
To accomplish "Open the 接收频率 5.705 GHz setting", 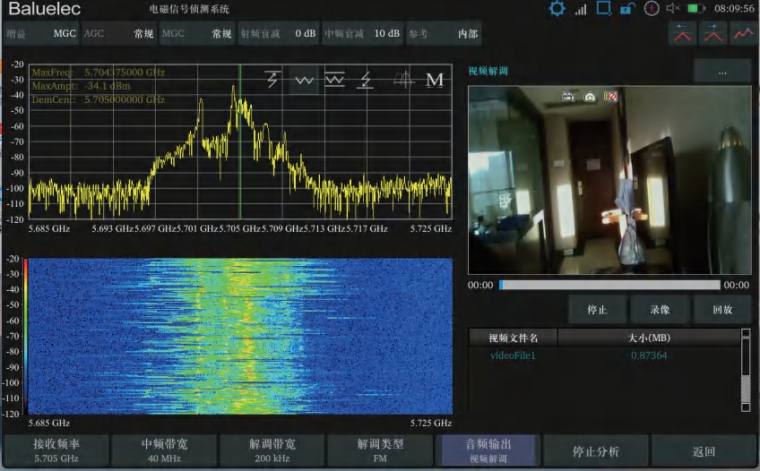I will [54, 451].
